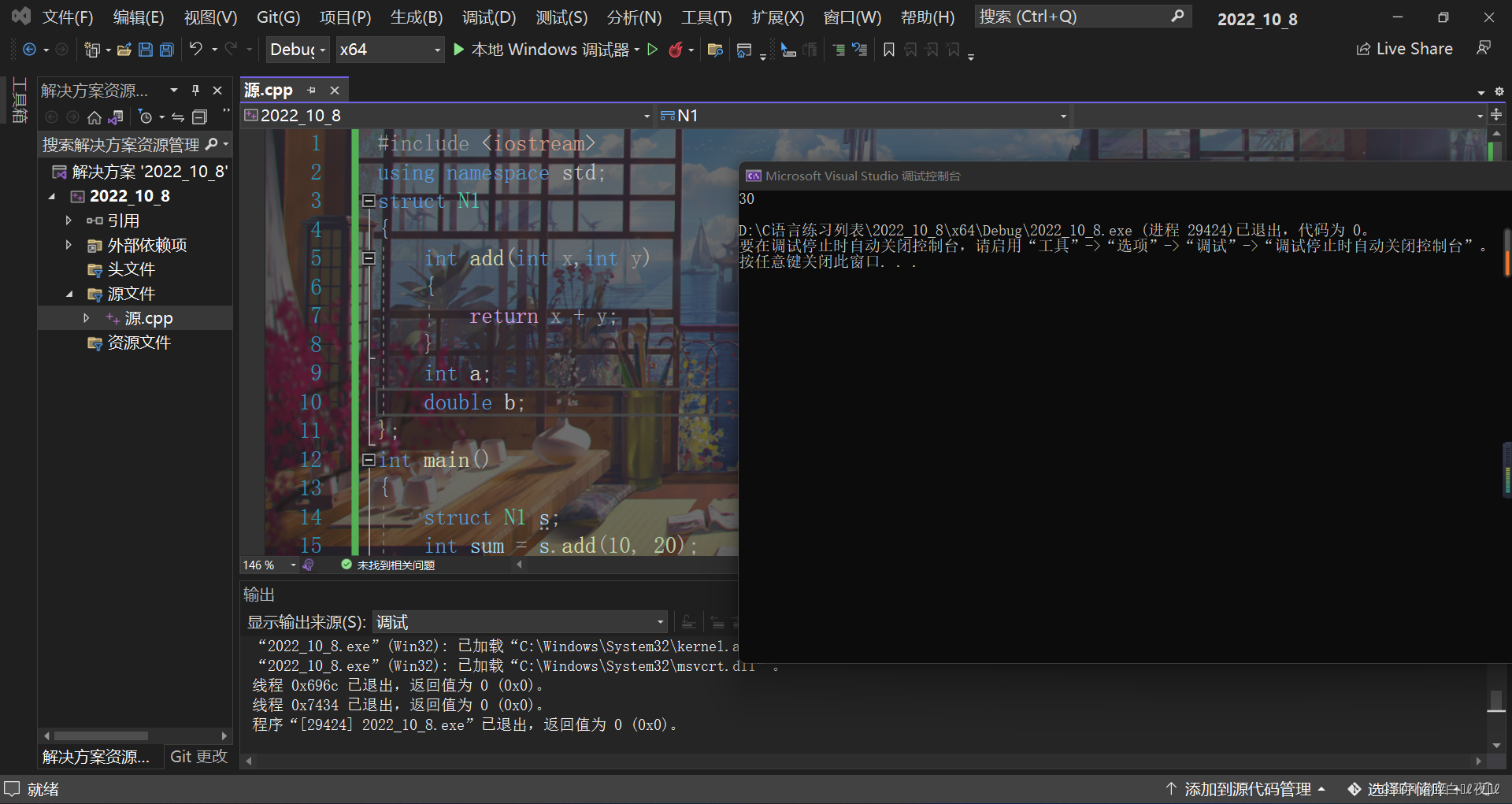The image size is (1512, 804).
Task: Click the collapse all icon in Solution Explorer
Action: coord(200,117)
